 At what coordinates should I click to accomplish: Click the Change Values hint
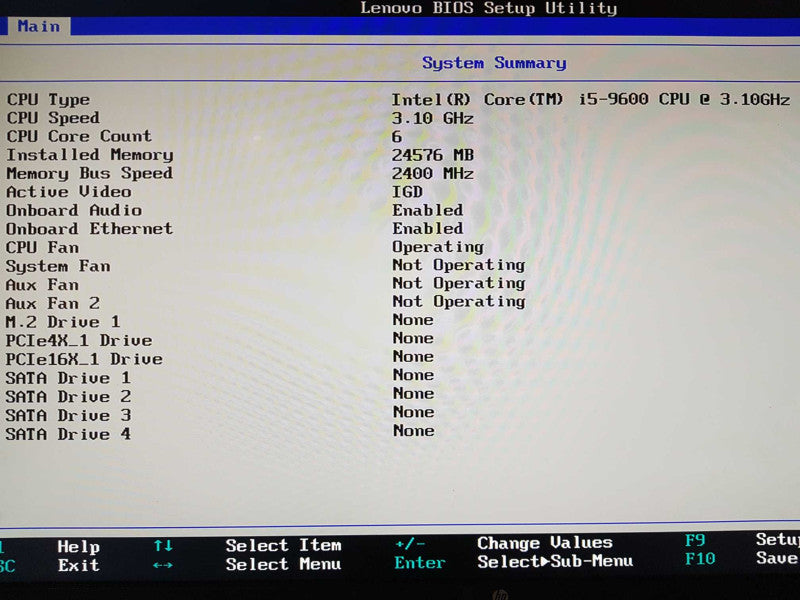(x=545, y=543)
